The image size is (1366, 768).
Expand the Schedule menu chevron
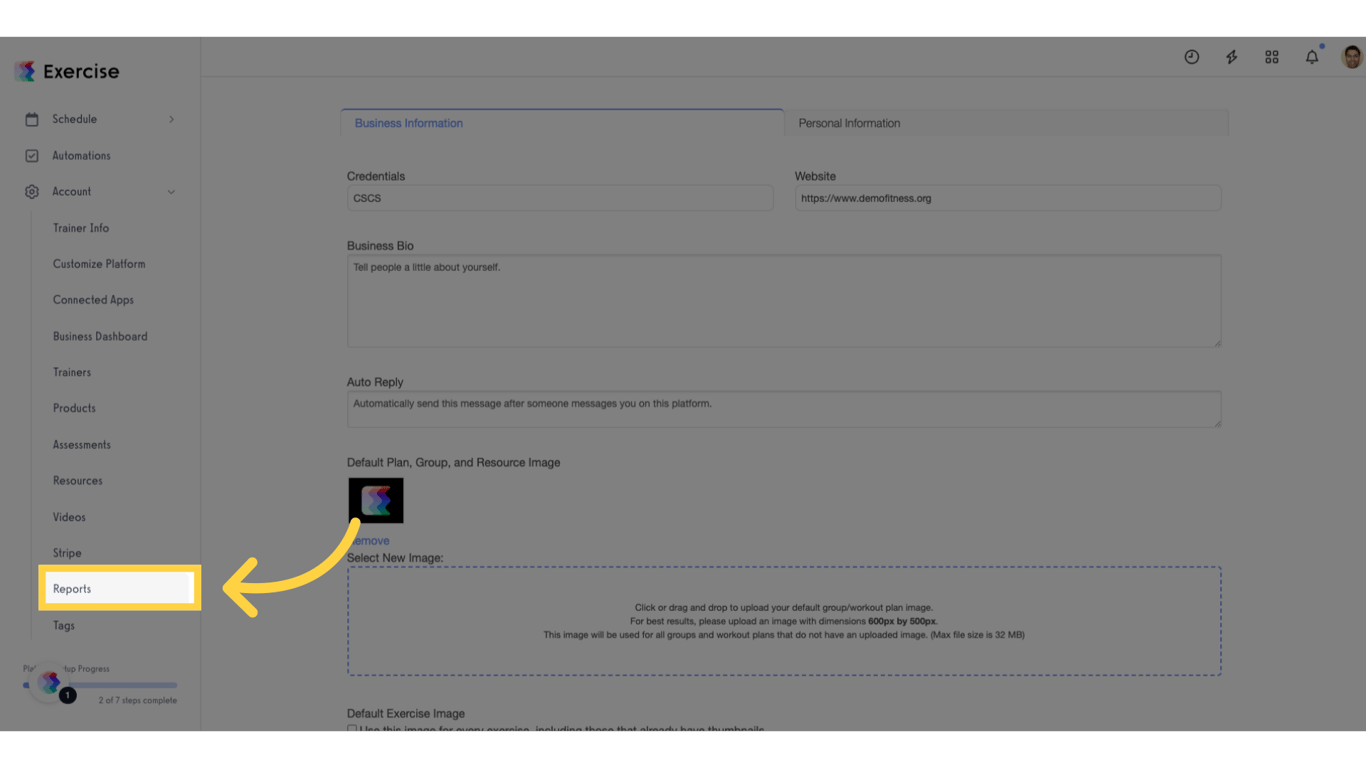(x=171, y=119)
